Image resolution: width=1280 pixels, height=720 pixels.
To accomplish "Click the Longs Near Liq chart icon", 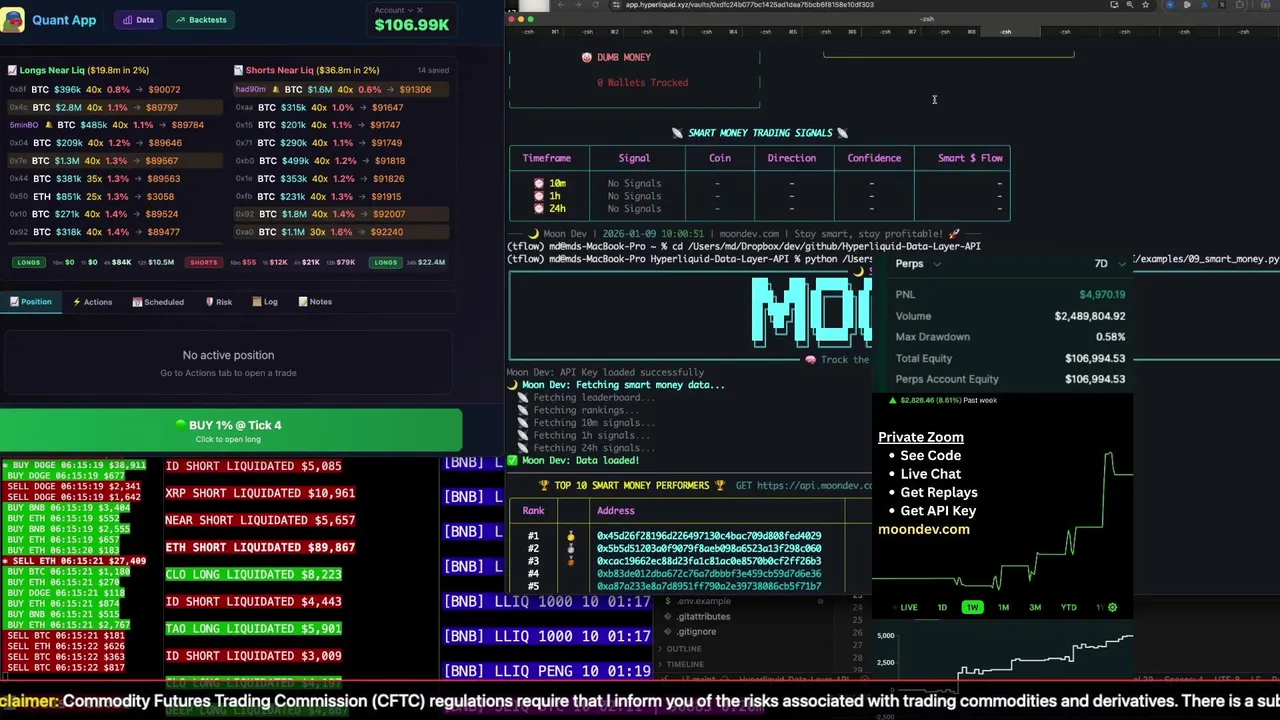I will [12, 70].
